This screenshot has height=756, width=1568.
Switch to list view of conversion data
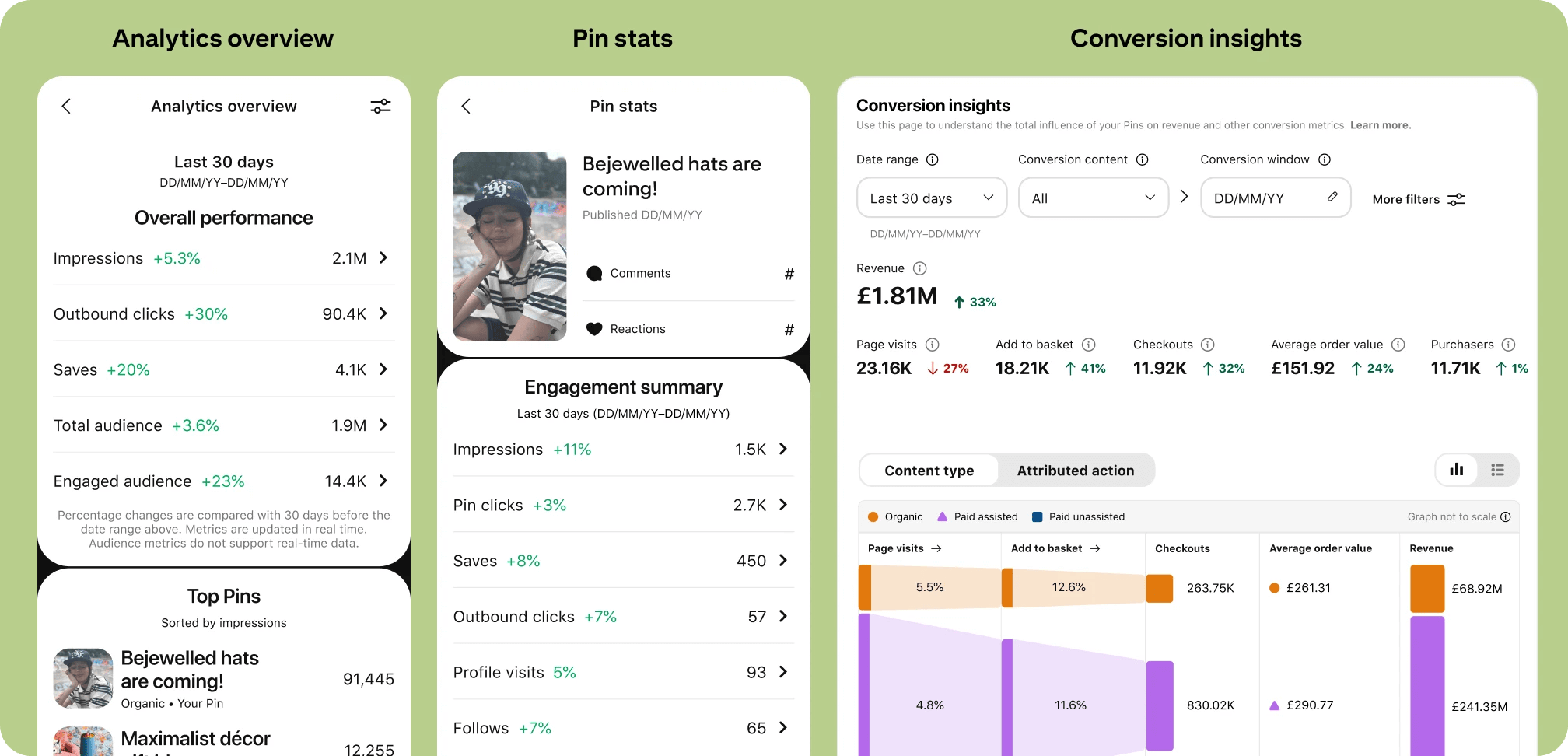[1498, 470]
